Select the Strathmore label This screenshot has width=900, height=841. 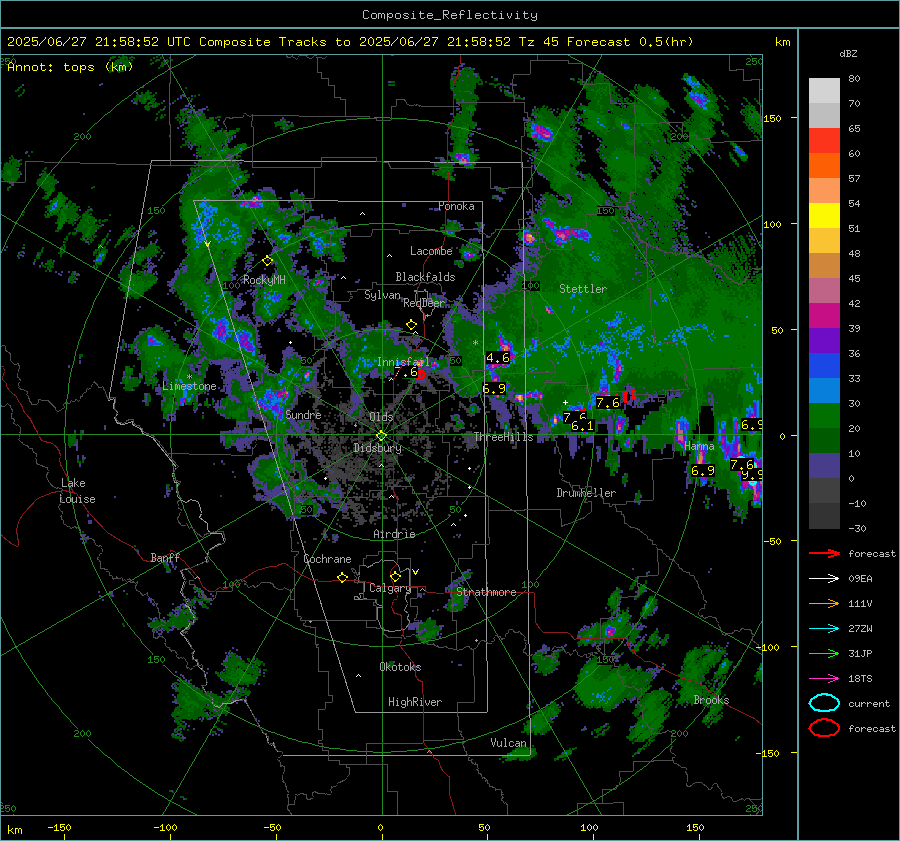coord(486,592)
